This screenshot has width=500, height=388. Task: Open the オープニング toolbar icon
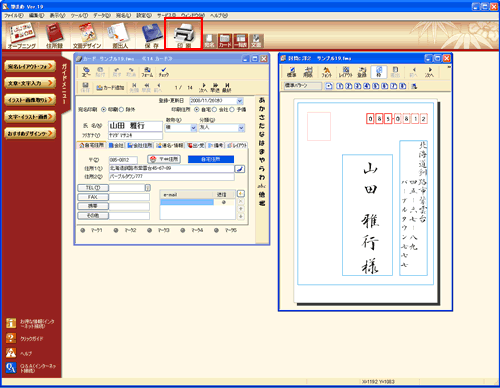[22, 36]
